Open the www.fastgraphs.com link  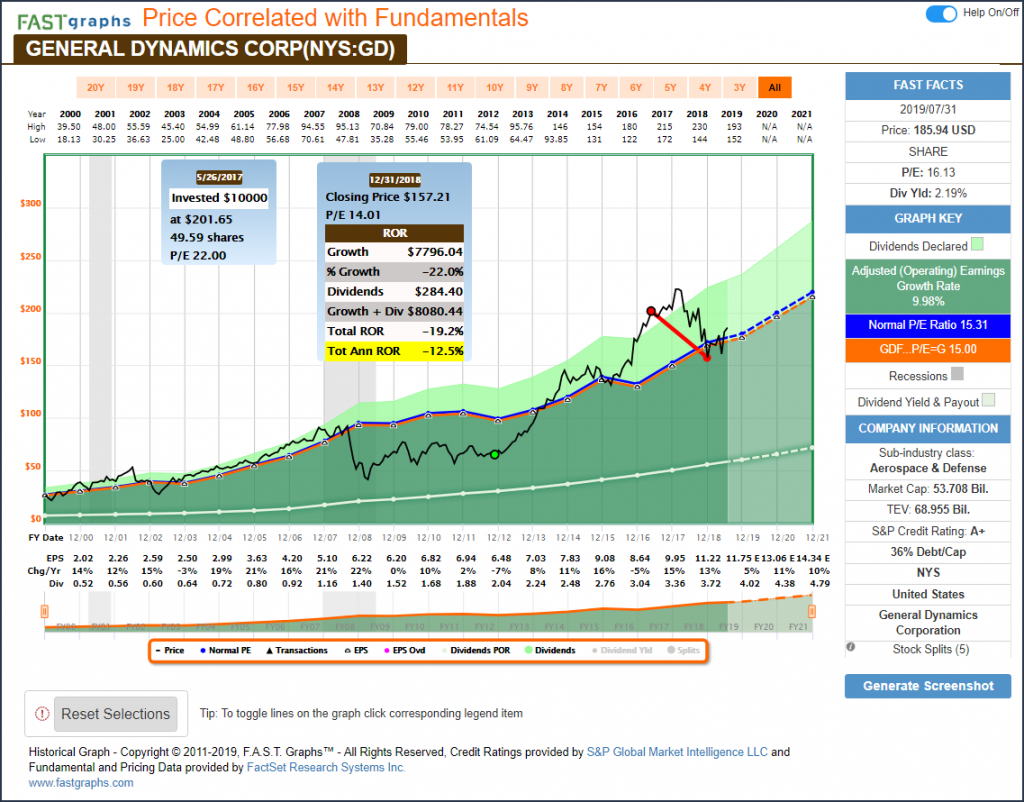click(80, 783)
